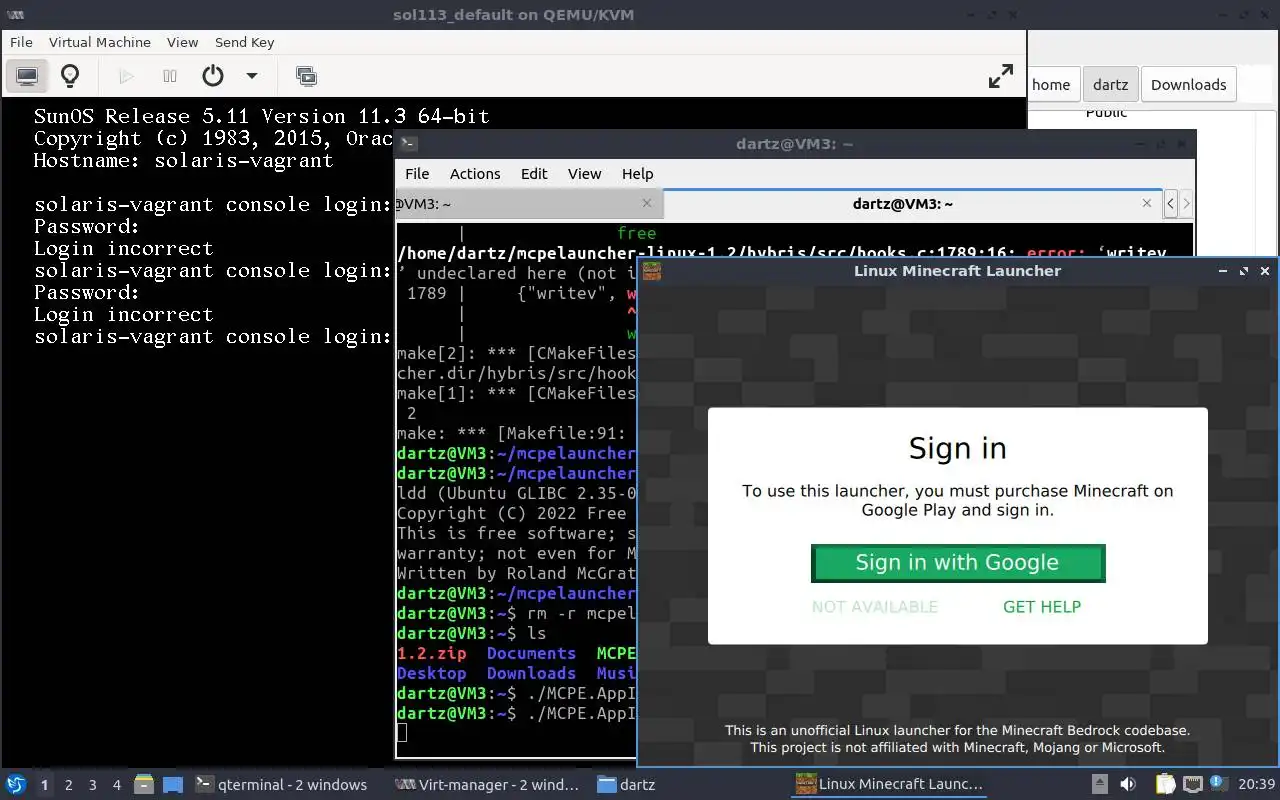This screenshot has height=800, width=1280.
Task: Switch to desktop workspace 3
Action: [93, 785]
